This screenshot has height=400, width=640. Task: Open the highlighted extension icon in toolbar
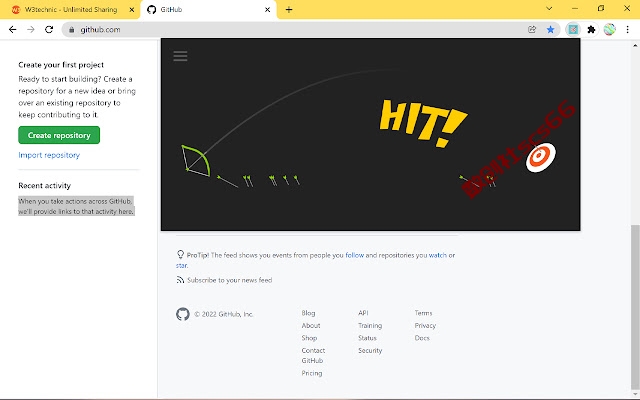573,29
